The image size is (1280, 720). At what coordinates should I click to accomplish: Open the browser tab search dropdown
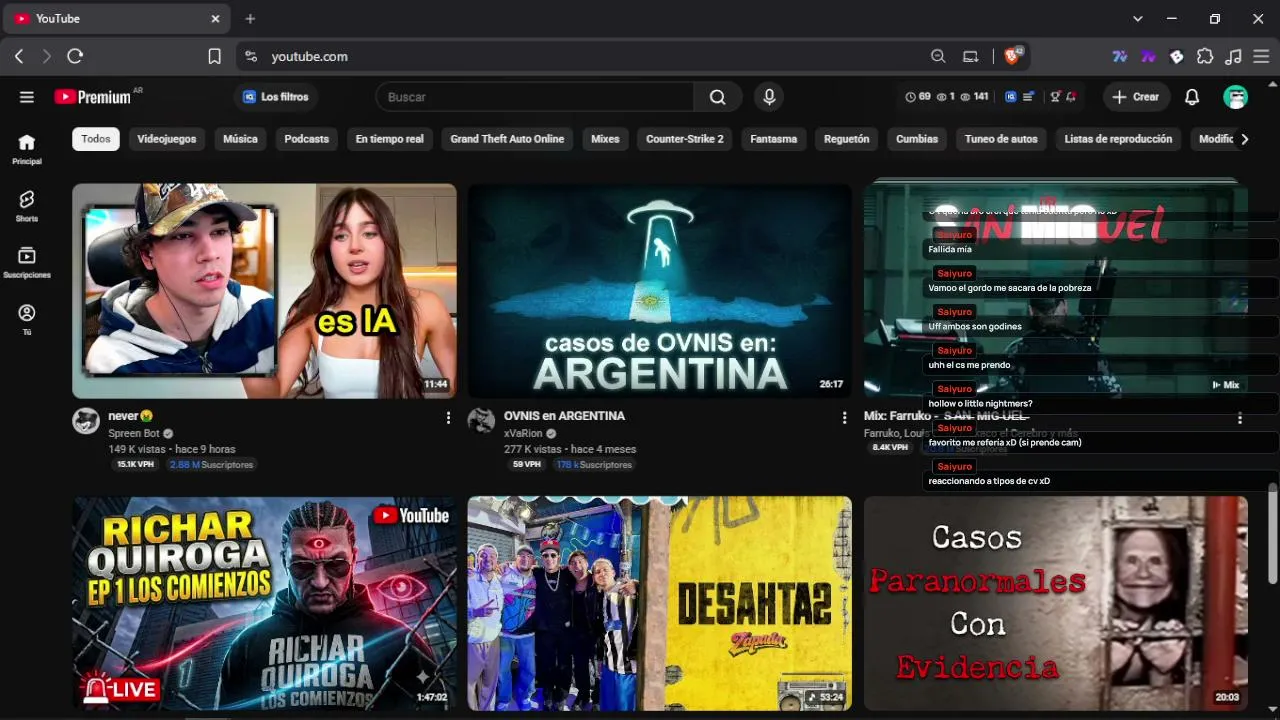[1137, 19]
